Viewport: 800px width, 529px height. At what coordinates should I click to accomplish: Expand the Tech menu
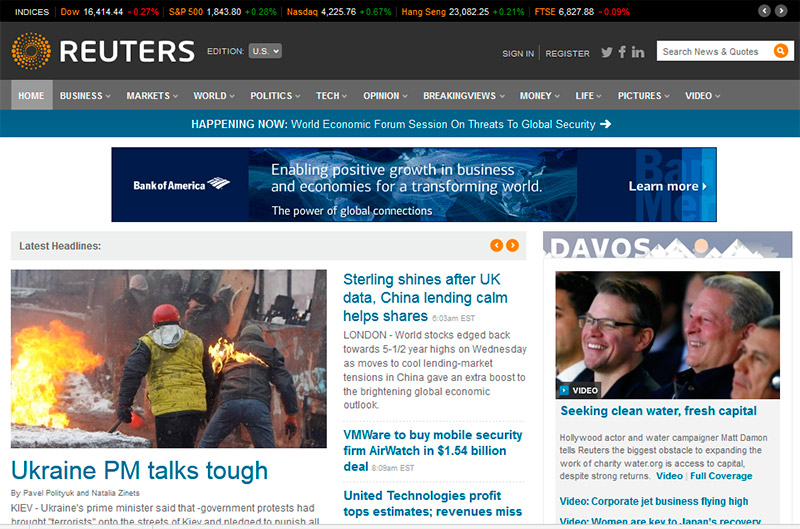pyautogui.click(x=331, y=95)
